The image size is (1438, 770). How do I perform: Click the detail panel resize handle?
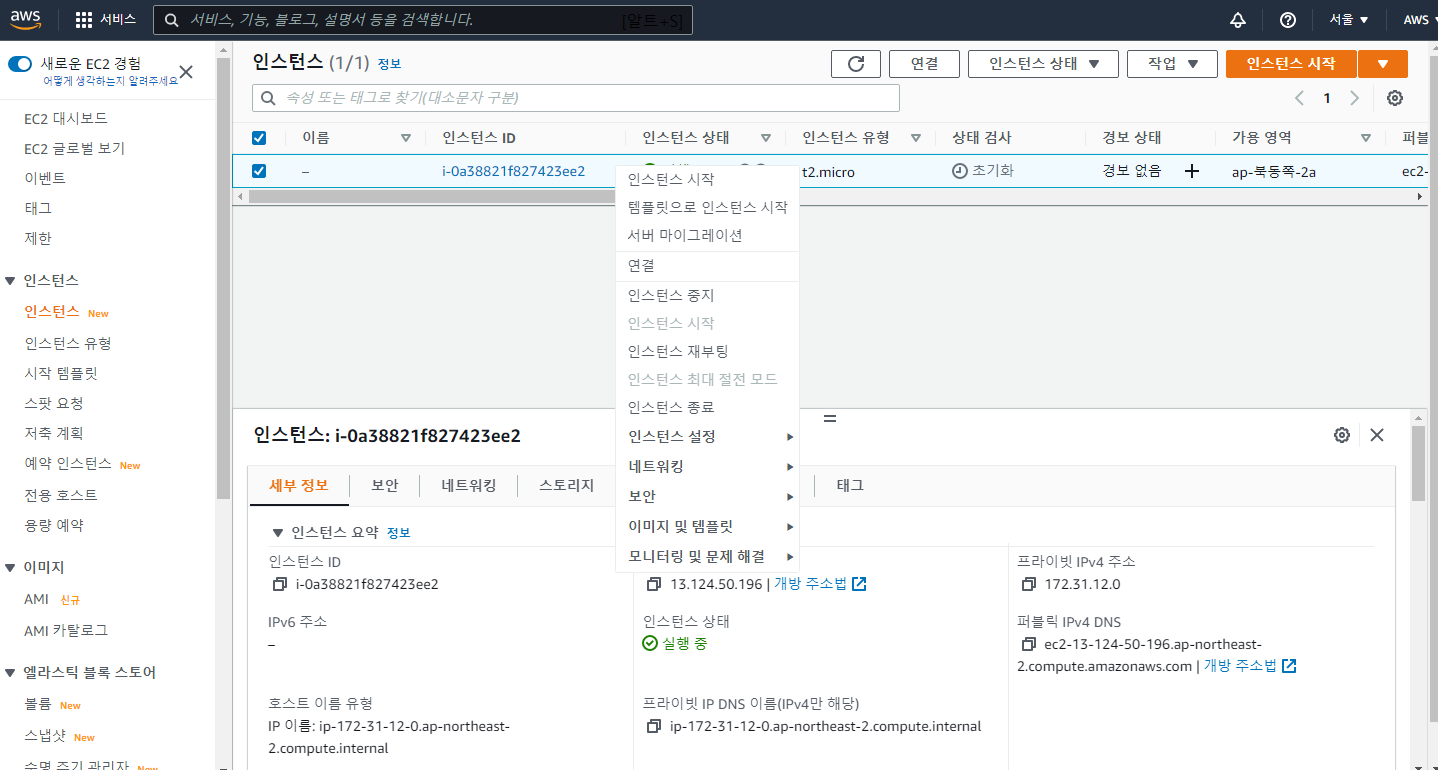(x=829, y=417)
